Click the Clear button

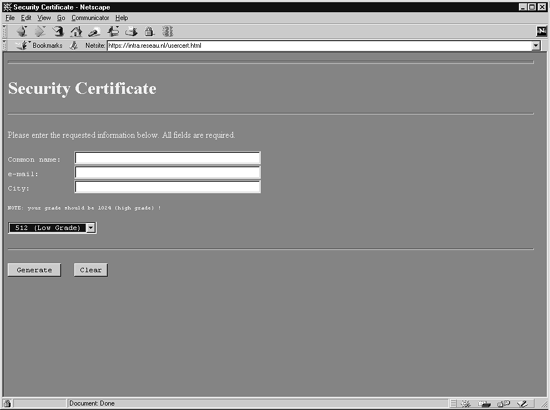click(x=90, y=270)
